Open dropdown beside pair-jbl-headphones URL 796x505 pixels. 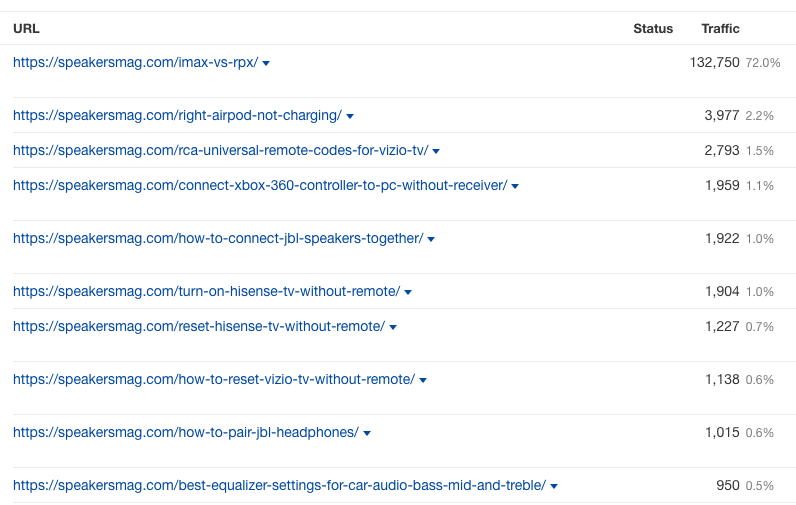point(367,433)
